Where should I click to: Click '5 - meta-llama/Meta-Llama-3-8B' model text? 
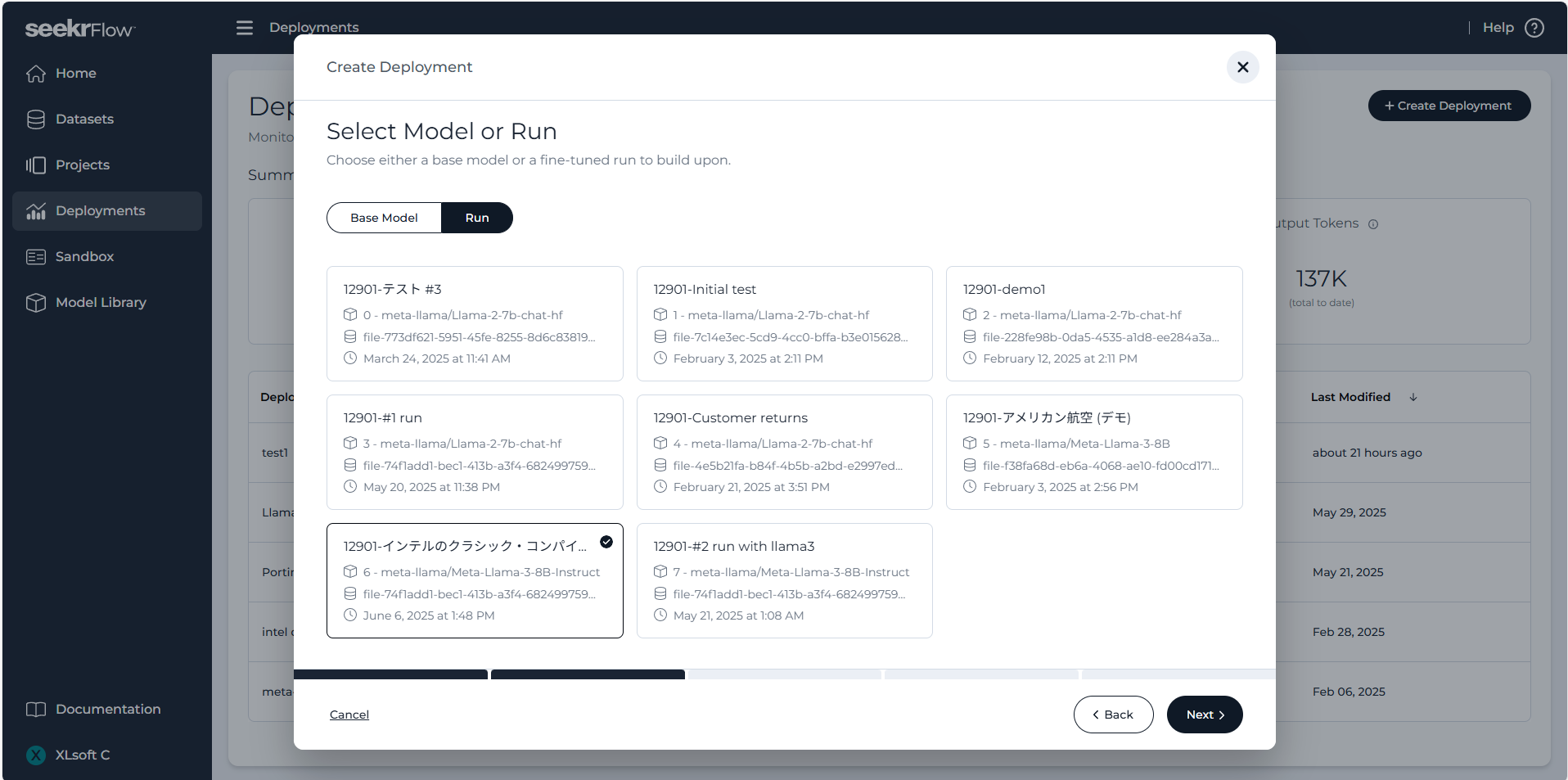click(1076, 444)
